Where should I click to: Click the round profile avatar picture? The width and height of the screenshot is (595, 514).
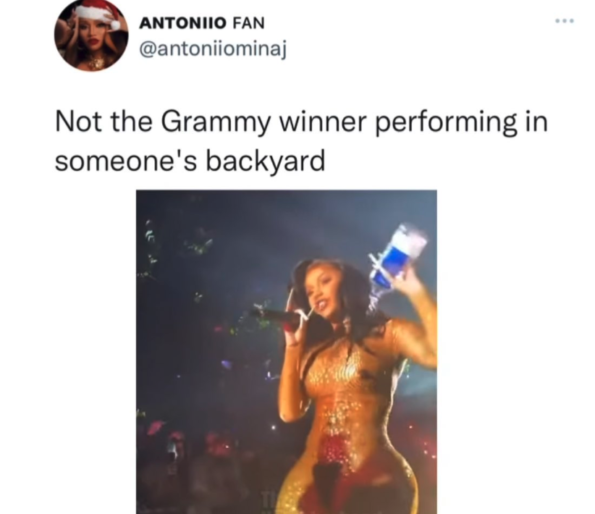[x=91, y=36]
